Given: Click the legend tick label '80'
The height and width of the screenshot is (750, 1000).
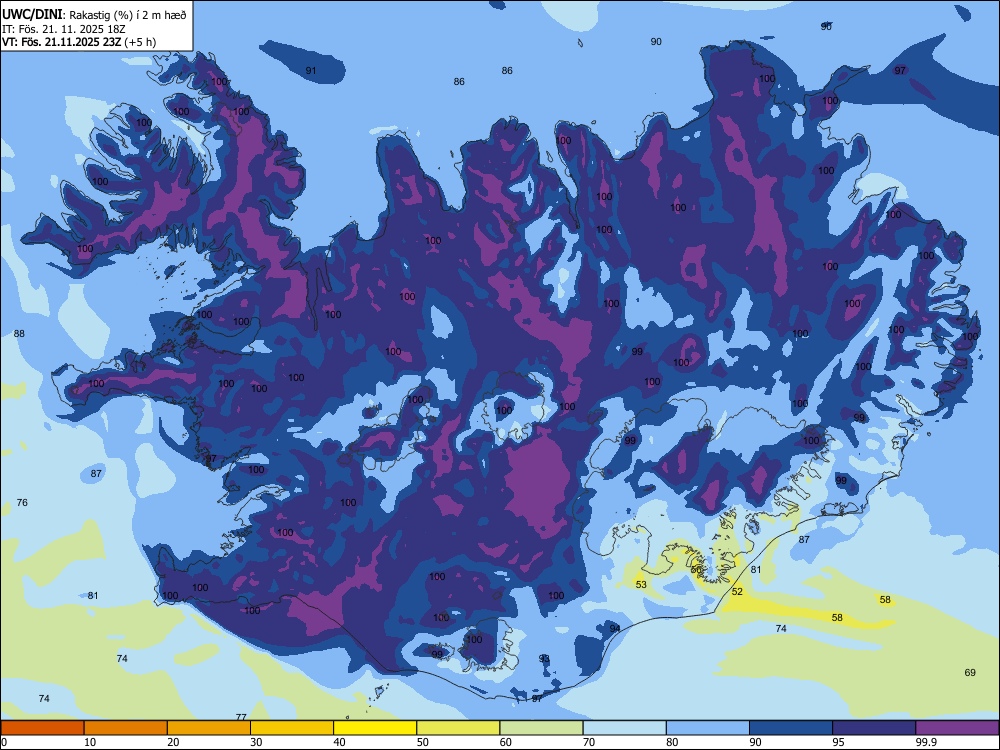Looking at the screenshot, I should 672,742.
